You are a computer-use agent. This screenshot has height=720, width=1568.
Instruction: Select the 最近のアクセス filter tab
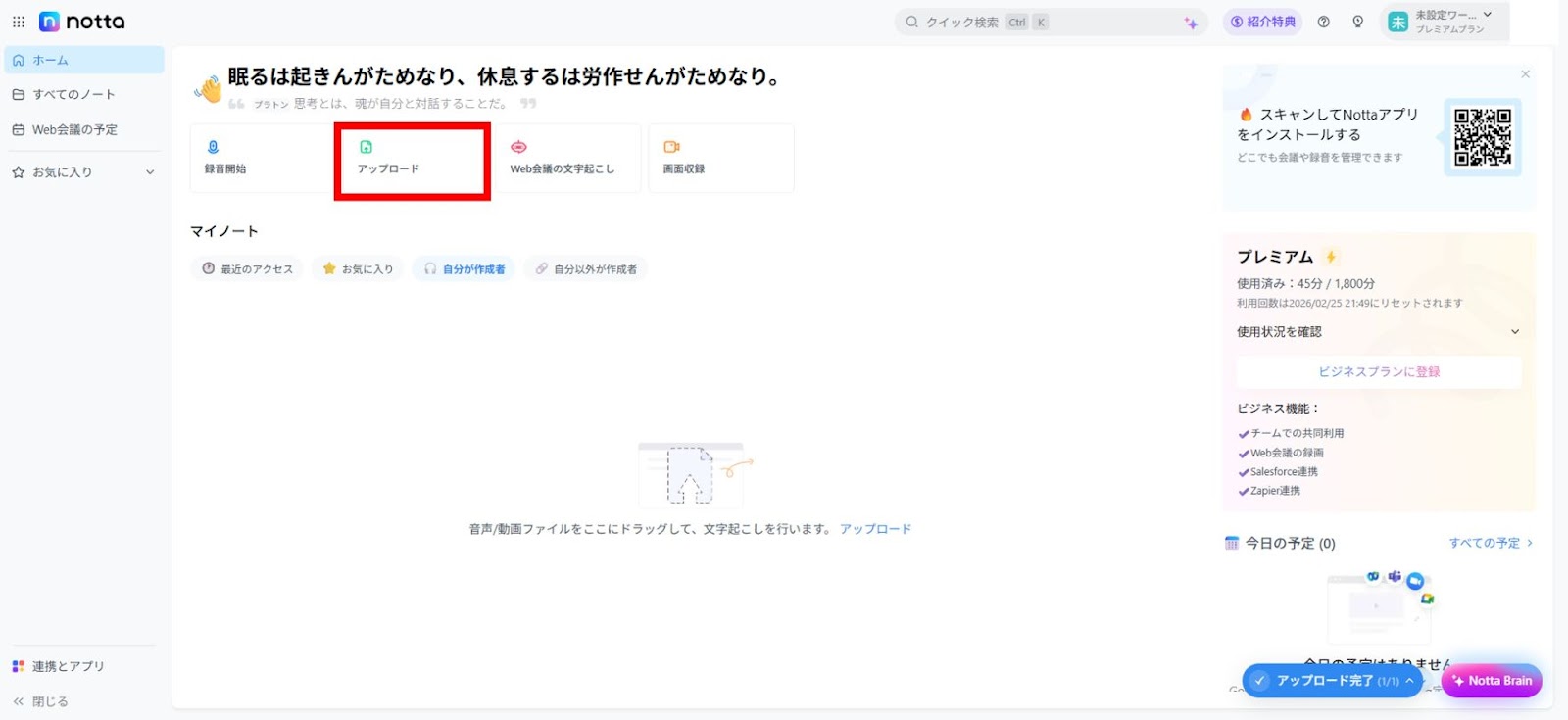[x=247, y=269]
